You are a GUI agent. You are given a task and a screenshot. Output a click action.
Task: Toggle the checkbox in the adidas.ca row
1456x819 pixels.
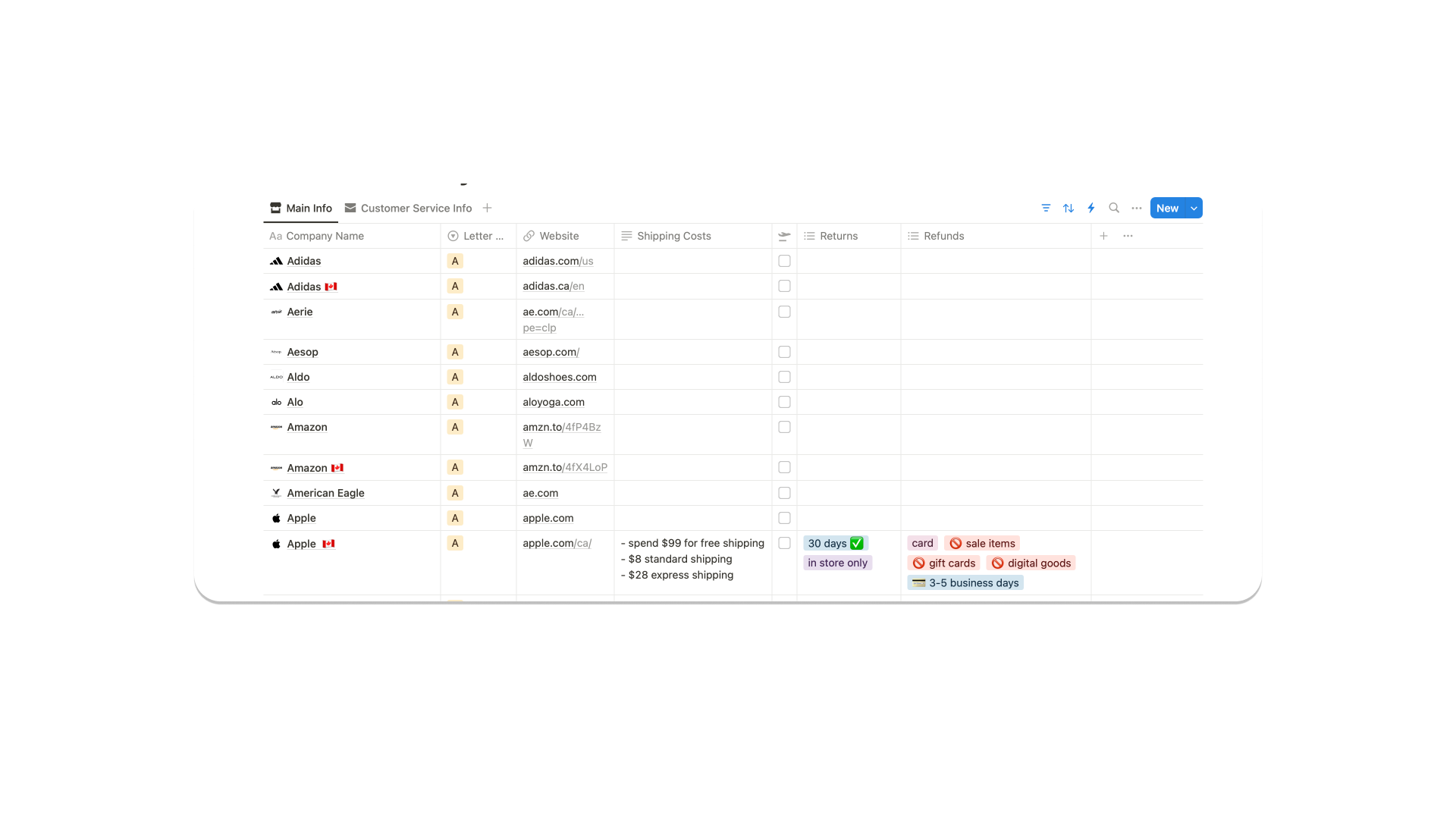[x=784, y=286]
